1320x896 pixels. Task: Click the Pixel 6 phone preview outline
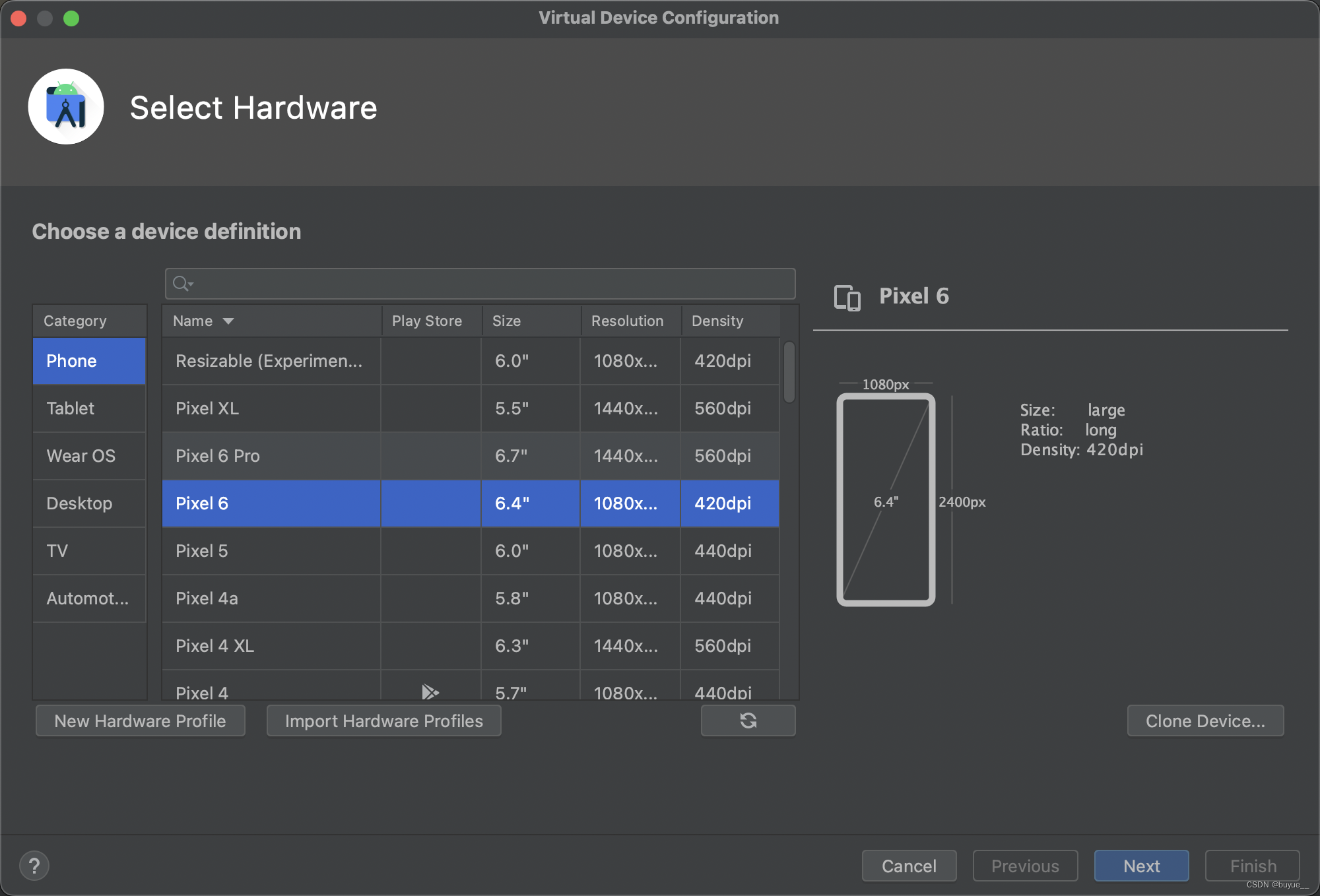[886, 500]
